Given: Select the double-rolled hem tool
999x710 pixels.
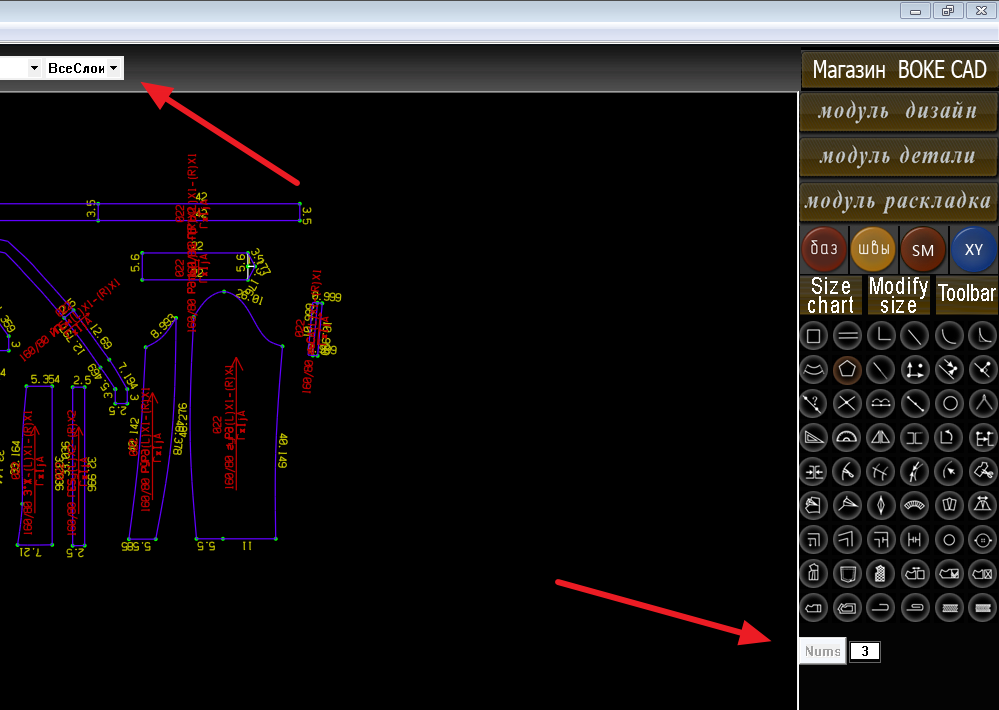Looking at the screenshot, I should pyautogui.click(x=915, y=608).
